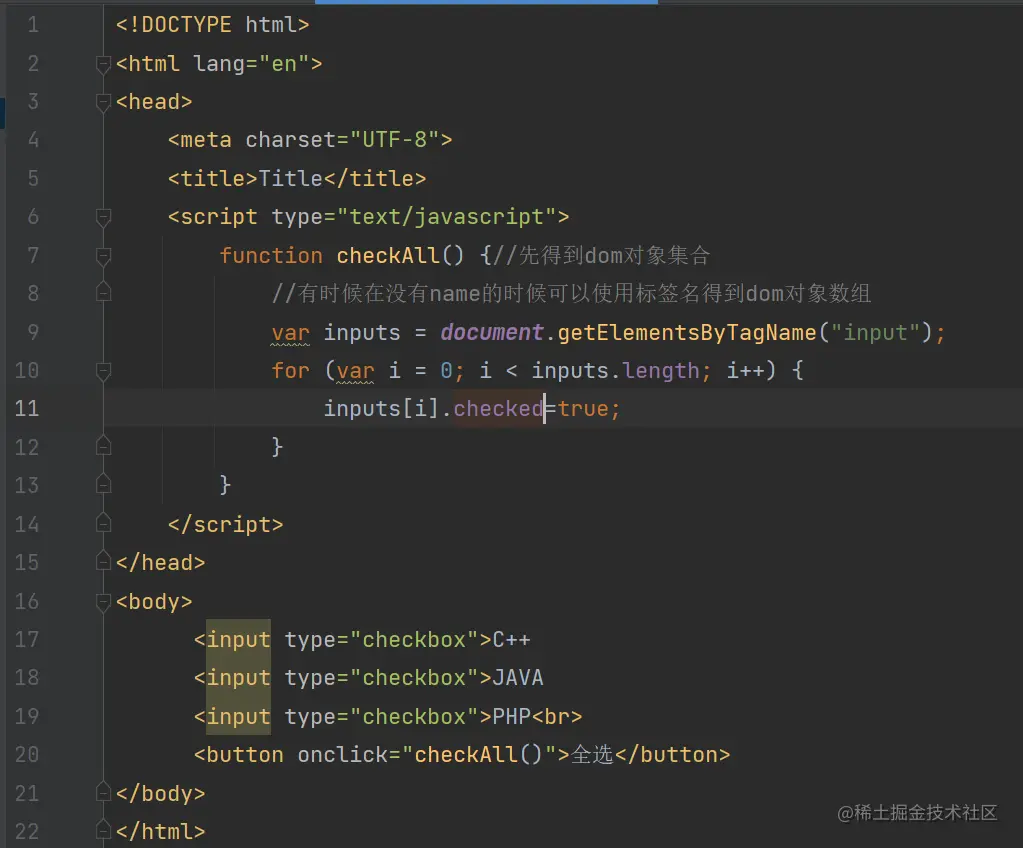Image resolution: width=1023 pixels, height=848 pixels.
Task: Click the var keyword on line 9
Action: 290,333
